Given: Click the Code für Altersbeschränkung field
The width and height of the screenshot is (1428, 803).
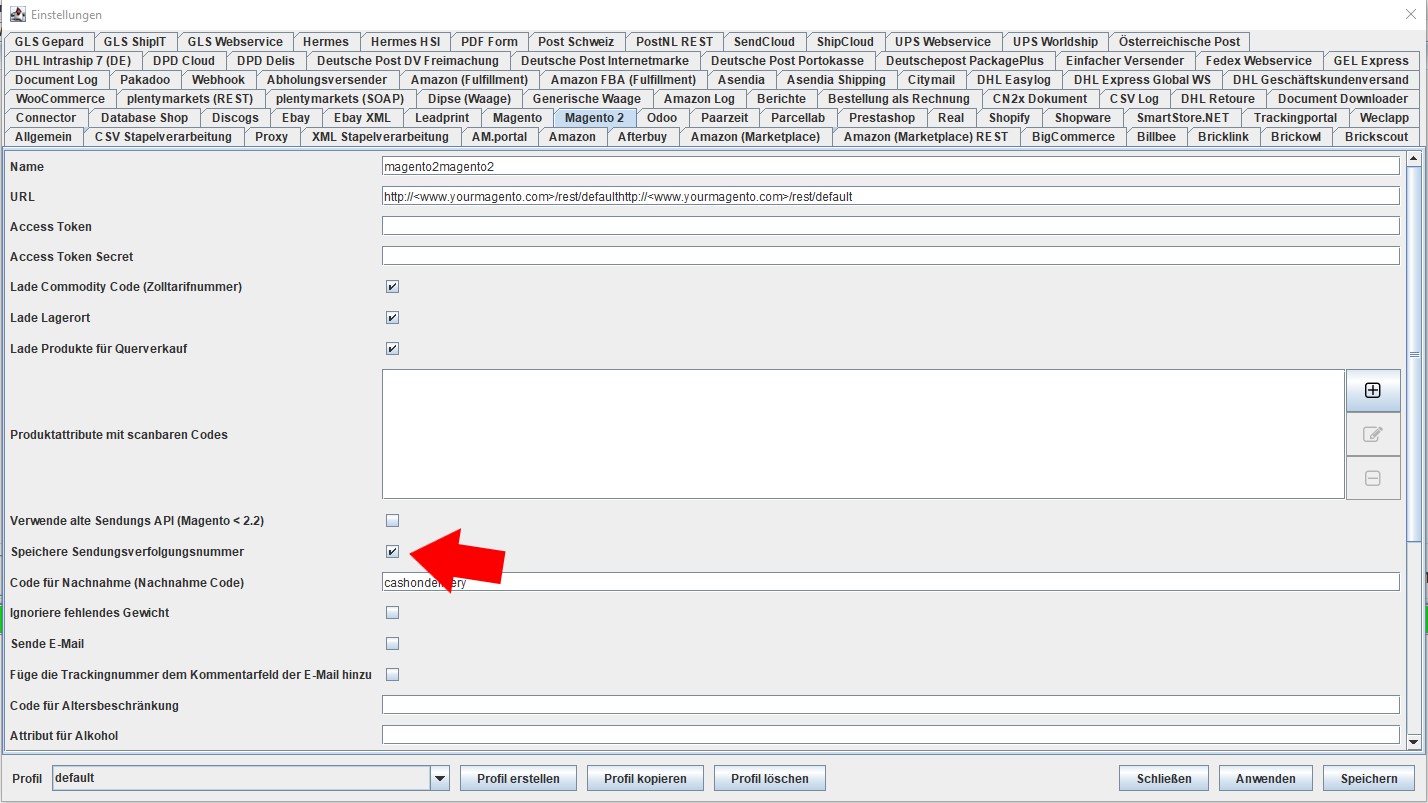Looking at the screenshot, I should (890, 705).
